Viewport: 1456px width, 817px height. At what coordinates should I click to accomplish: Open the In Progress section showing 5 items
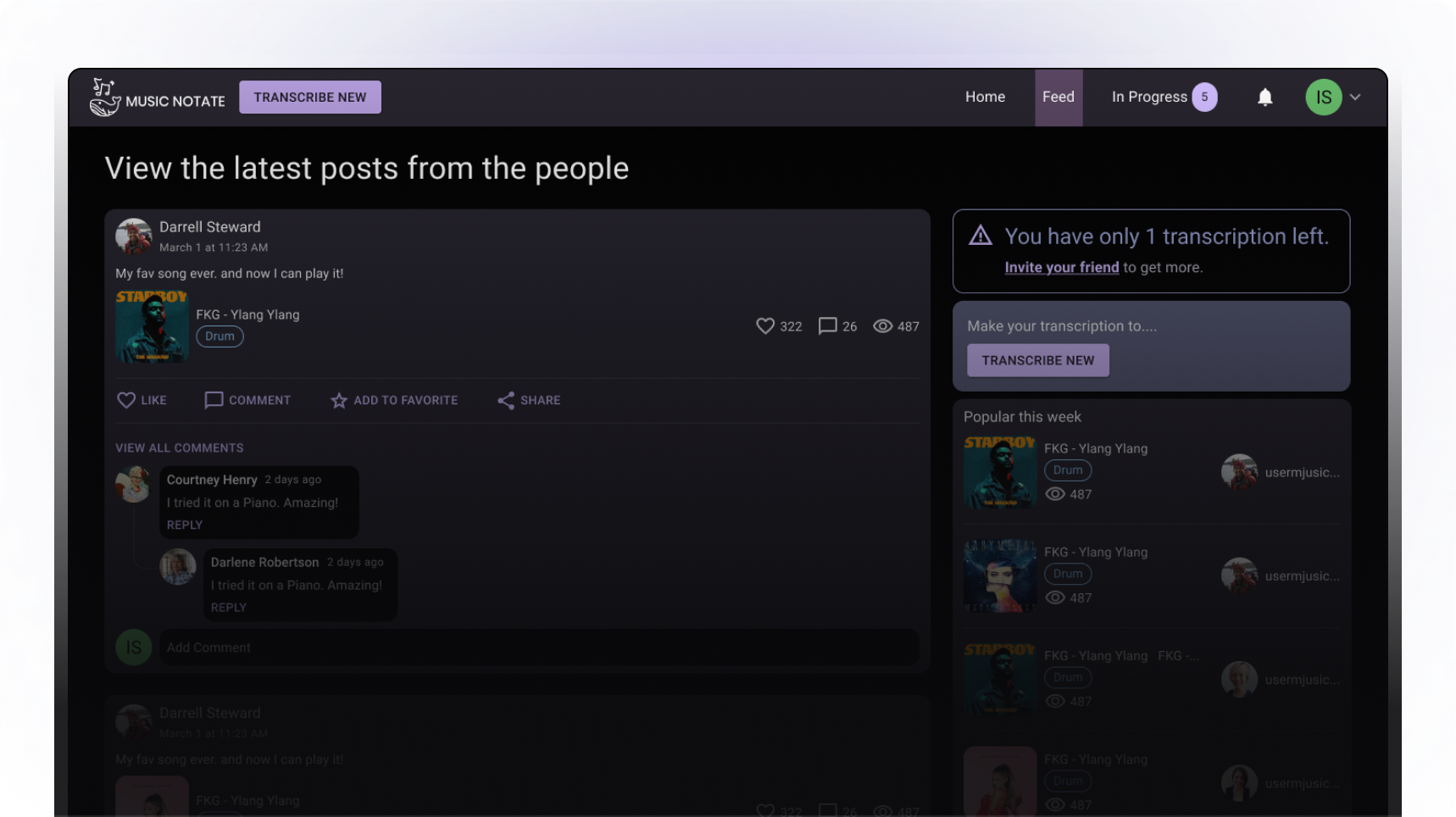(1162, 97)
